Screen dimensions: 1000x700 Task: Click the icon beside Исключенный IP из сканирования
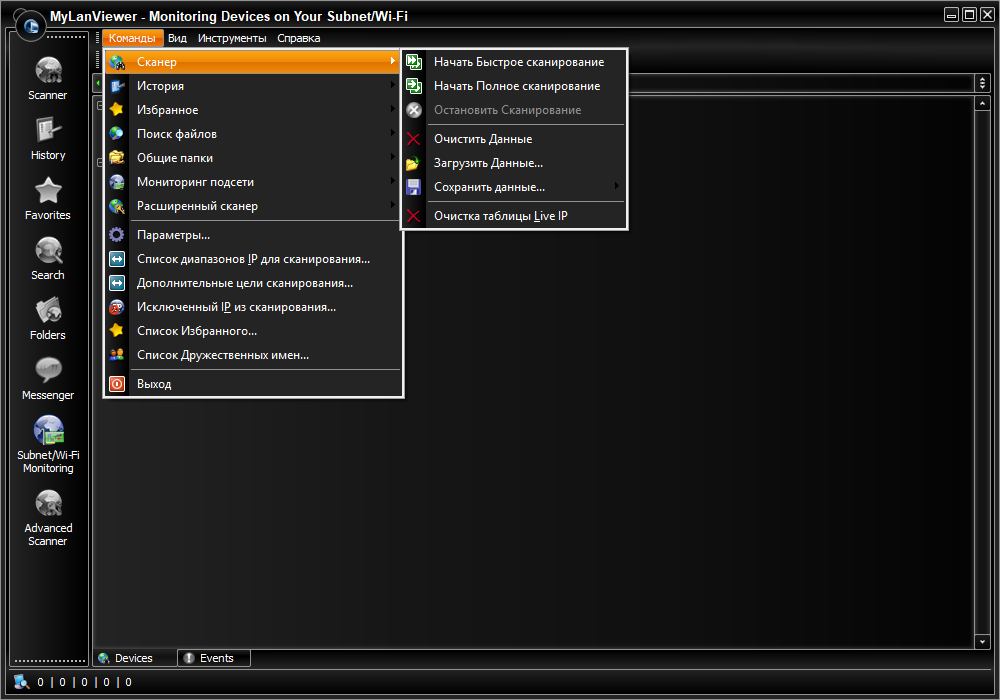pos(117,307)
